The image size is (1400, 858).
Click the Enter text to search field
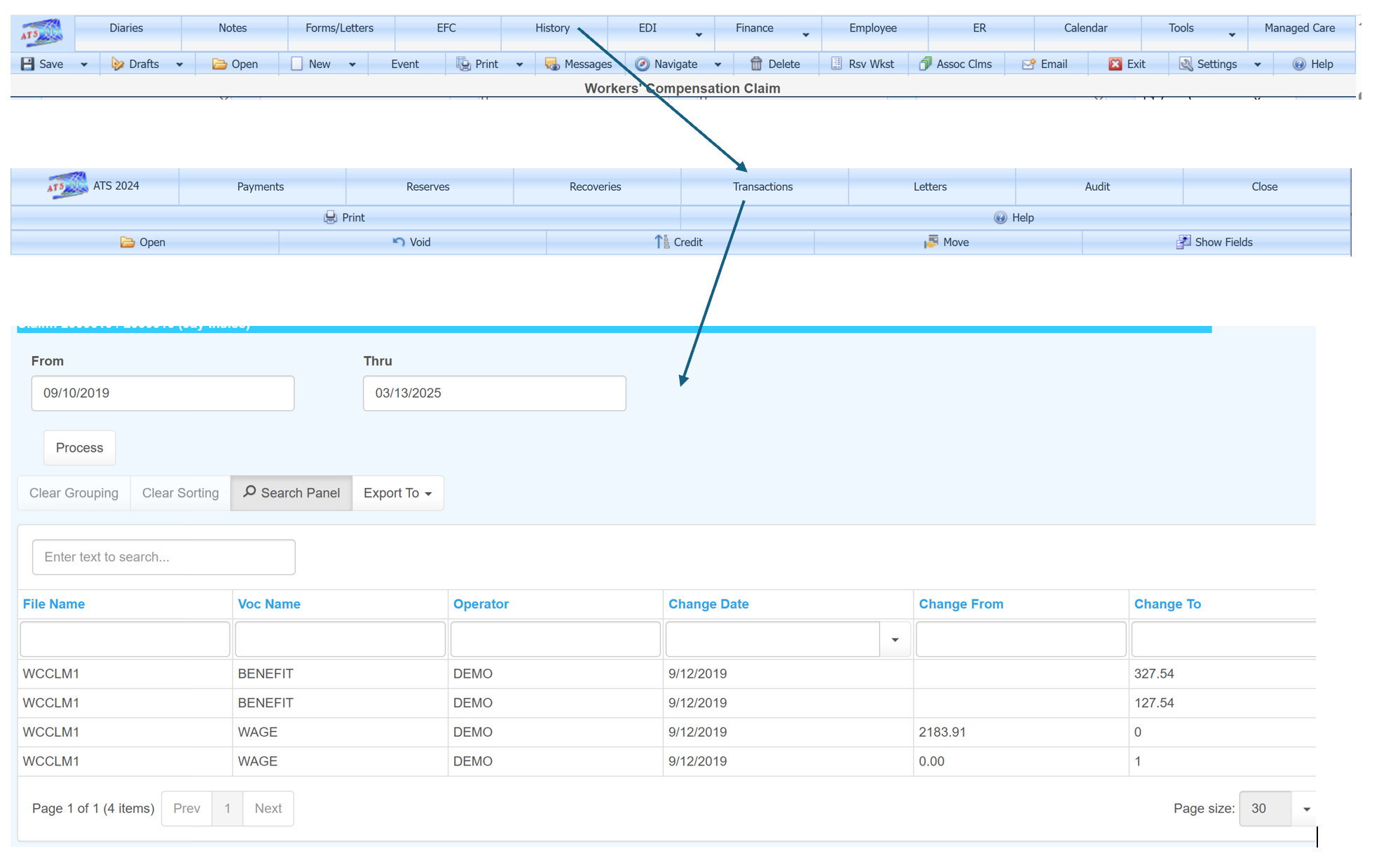point(163,557)
